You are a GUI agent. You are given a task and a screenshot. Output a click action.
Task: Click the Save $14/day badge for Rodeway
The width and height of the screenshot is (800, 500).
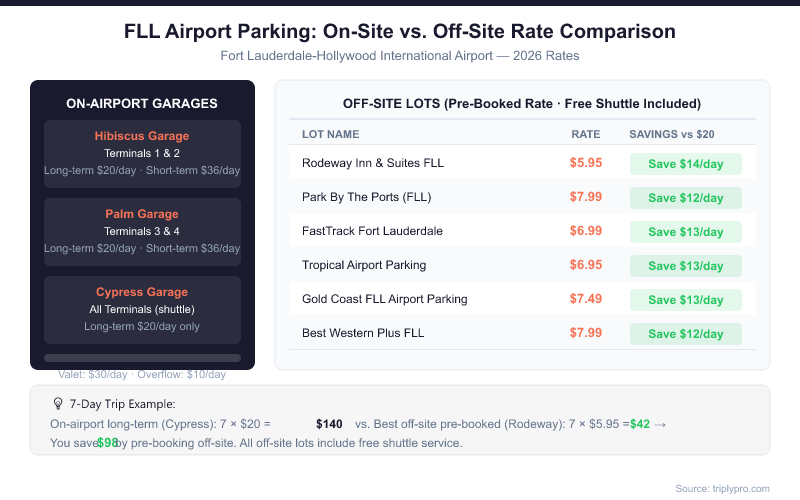click(x=685, y=164)
